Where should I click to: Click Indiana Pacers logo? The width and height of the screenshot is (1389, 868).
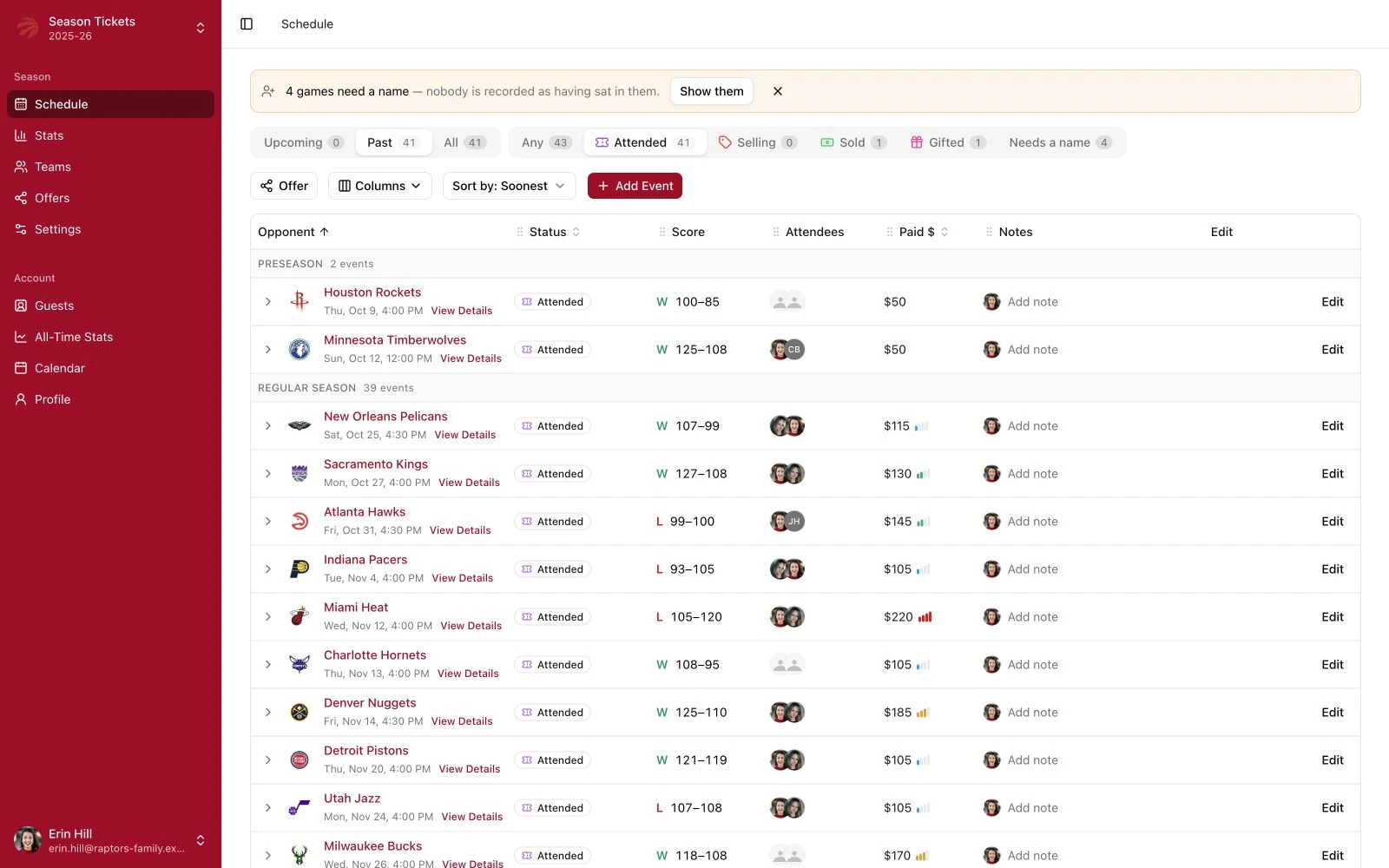pyautogui.click(x=300, y=569)
